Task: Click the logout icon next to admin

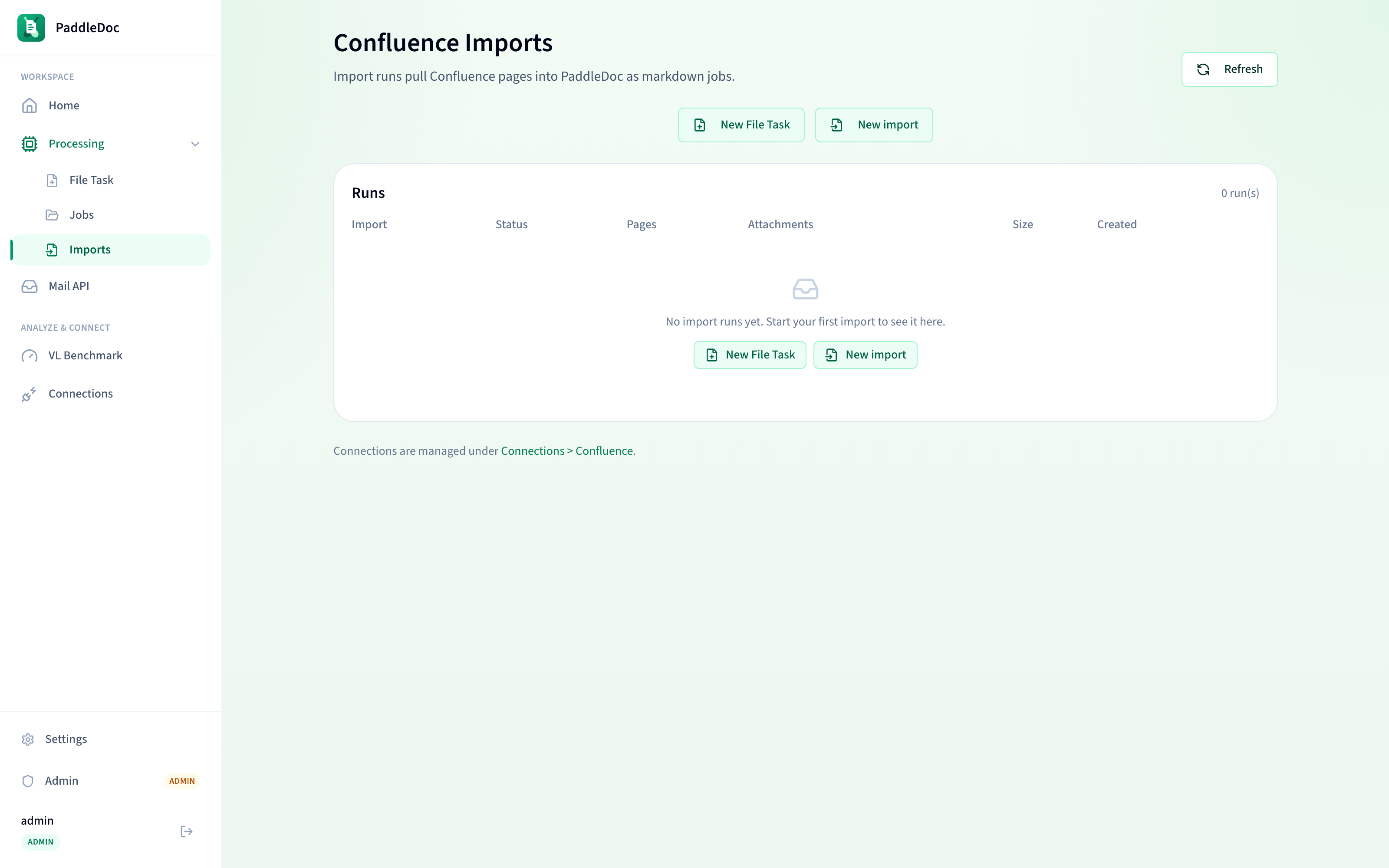Action: [187, 831]
